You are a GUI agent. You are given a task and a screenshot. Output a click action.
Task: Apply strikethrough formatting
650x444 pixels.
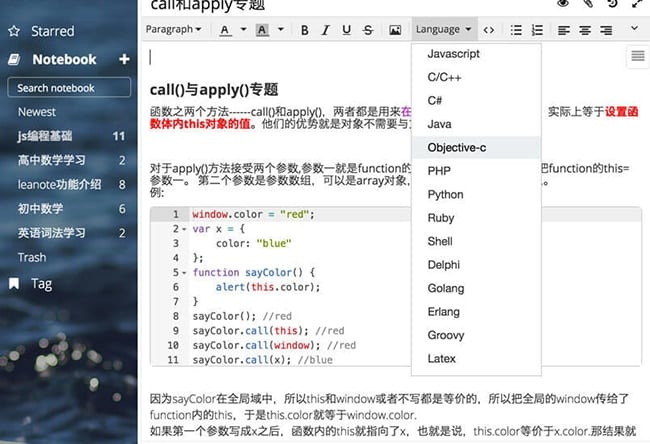pos(368,30)
